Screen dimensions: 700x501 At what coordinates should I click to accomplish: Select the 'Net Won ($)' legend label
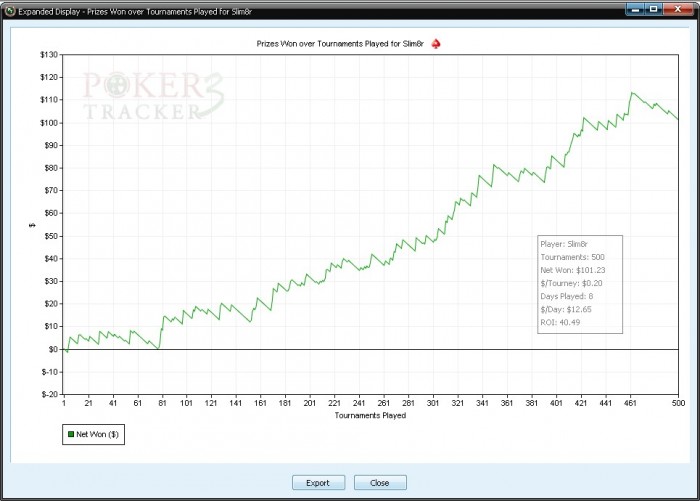[x=97, y=434]
